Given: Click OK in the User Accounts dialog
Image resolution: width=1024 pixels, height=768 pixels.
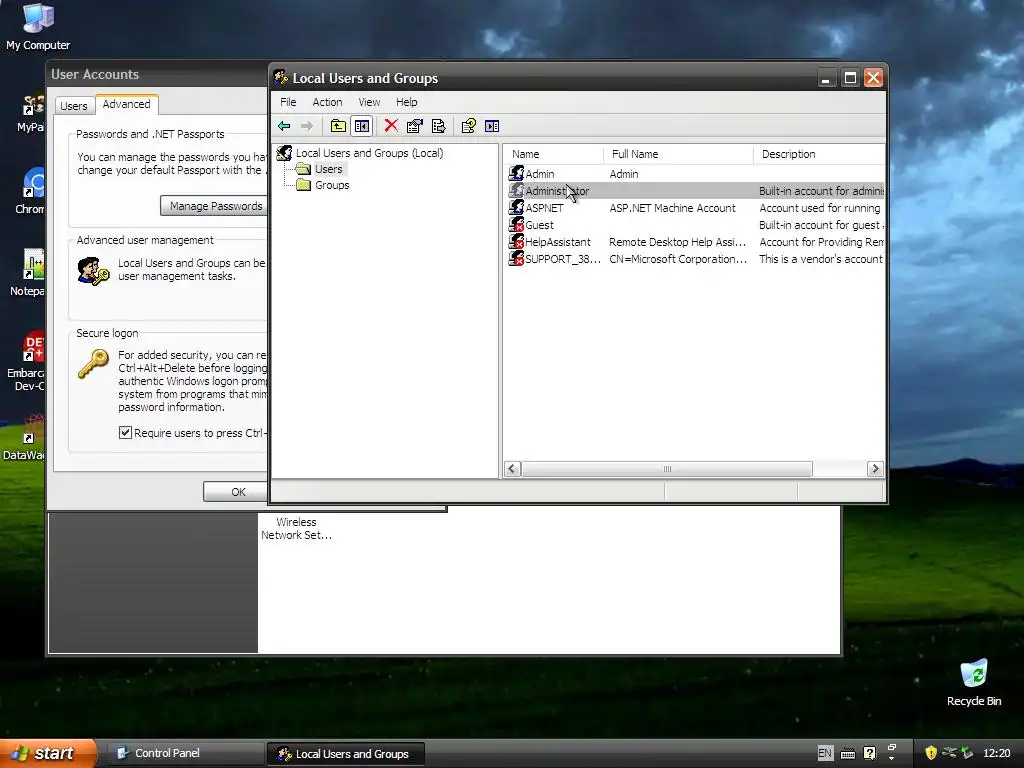Looking at the screenshot, I should (236, 492).
